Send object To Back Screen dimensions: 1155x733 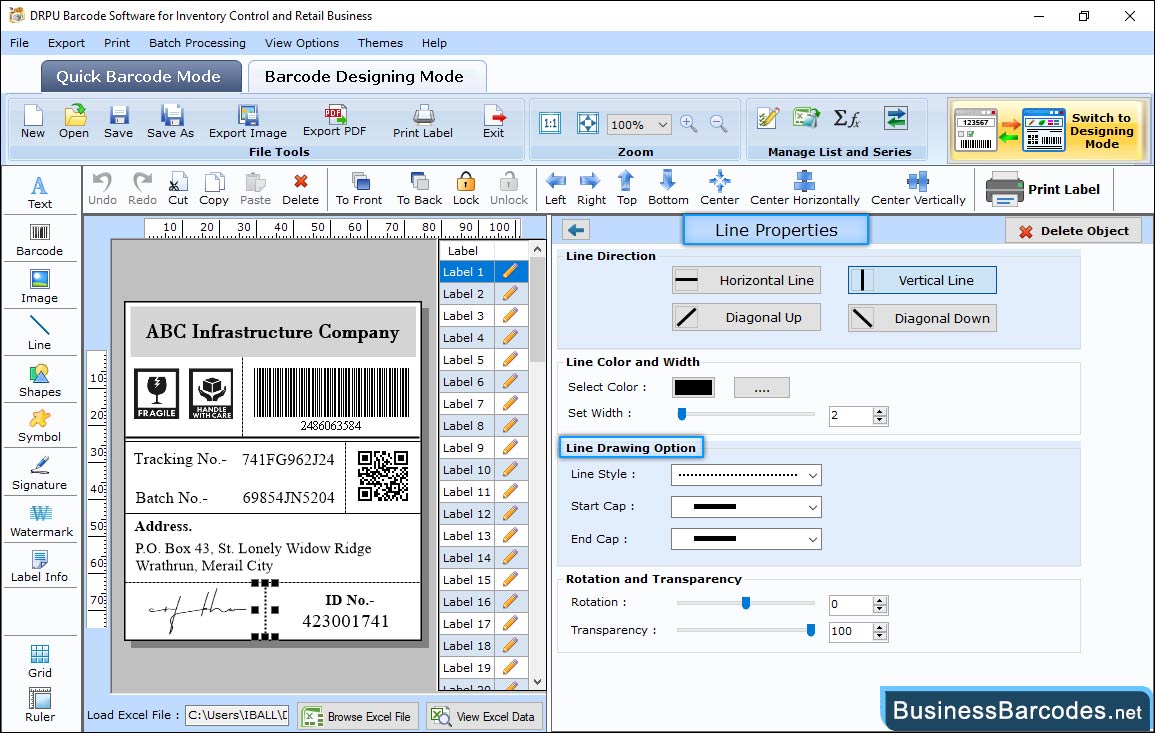pyautogui.click(x=419, y=189)
